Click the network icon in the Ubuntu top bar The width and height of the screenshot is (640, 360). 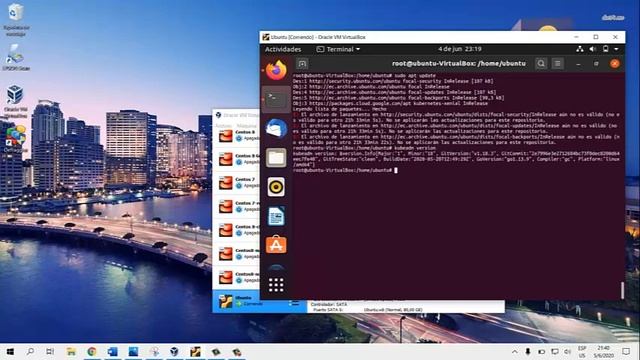(x=580, y=49)
